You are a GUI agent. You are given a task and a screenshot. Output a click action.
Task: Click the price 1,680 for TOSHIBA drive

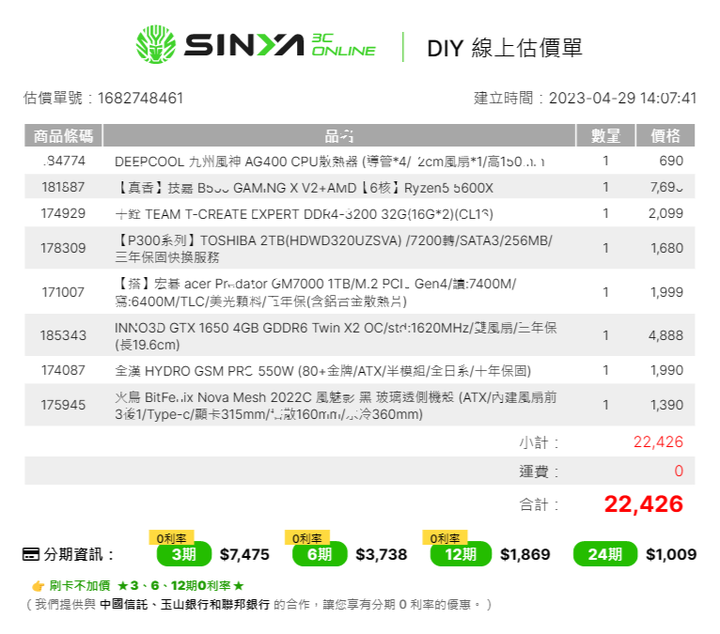pyautogui.click(x=667, y=248)
